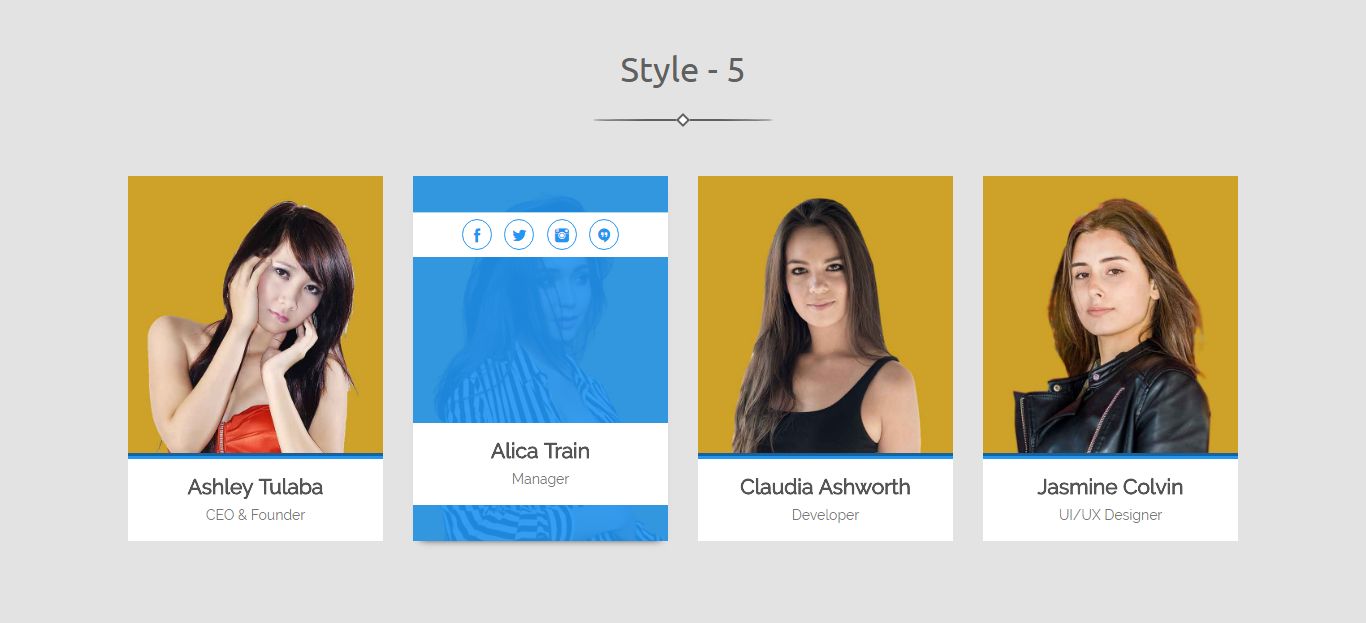
Task: Click the Manager role label
Action: [x=540, y=479]
